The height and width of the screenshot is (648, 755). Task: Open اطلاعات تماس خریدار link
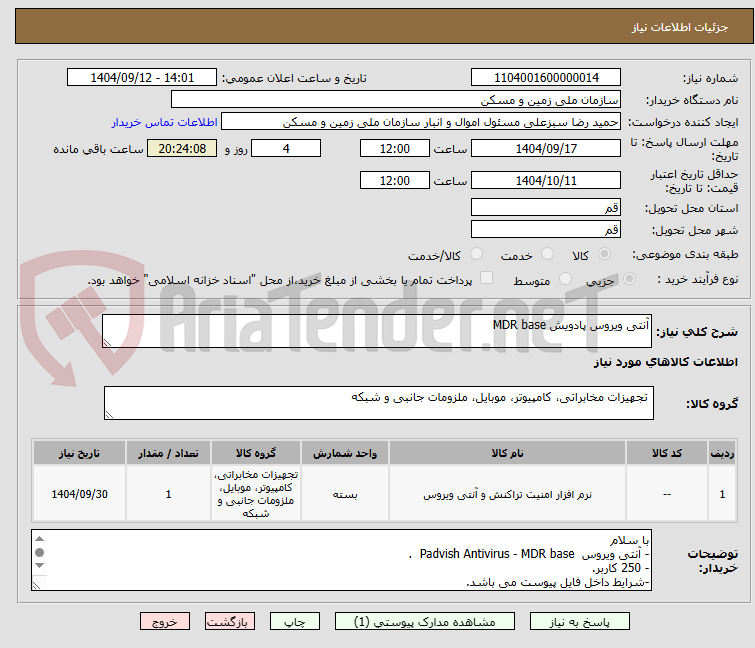pos(165,122)
